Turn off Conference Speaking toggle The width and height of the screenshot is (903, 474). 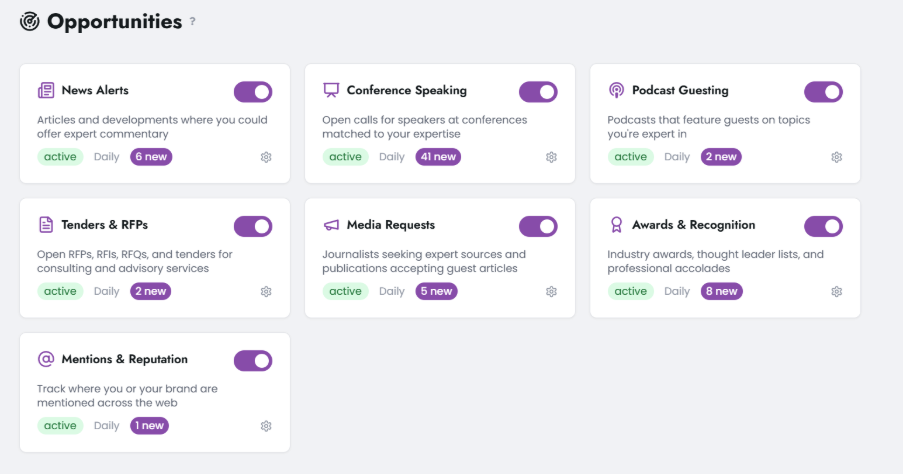coord(538,92)
